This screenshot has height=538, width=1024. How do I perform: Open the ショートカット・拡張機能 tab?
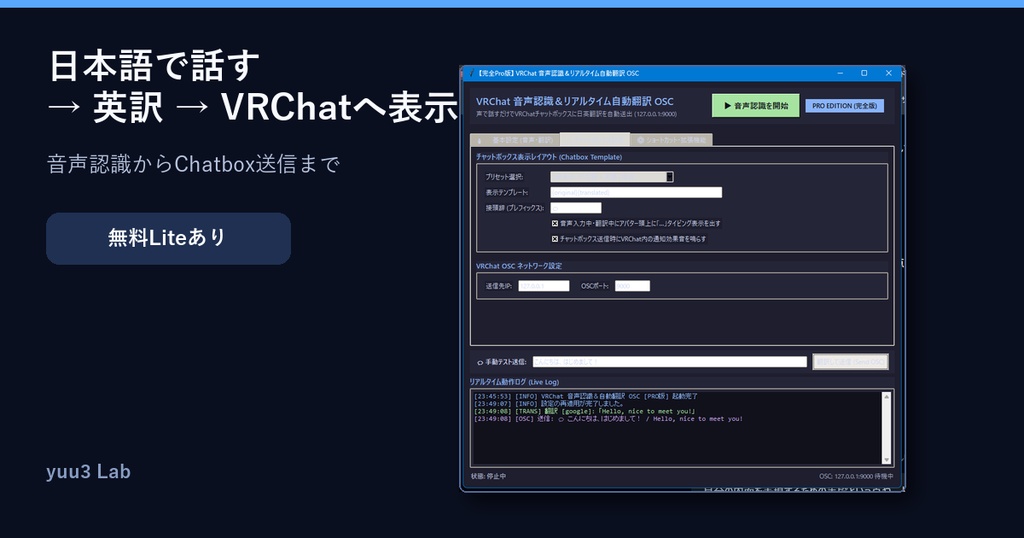pyautogui.click(x=671, y=140)
